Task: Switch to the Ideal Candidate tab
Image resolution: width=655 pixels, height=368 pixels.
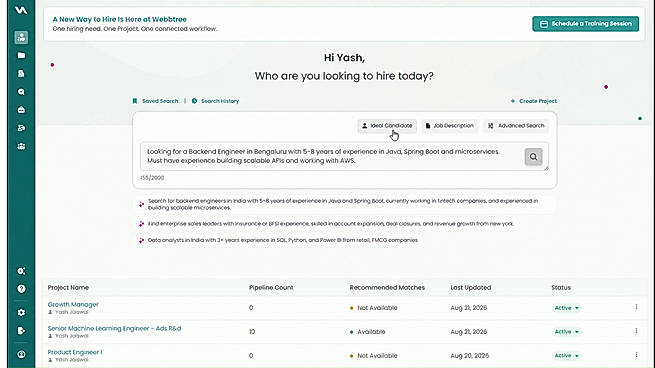Action: point(387,126)
